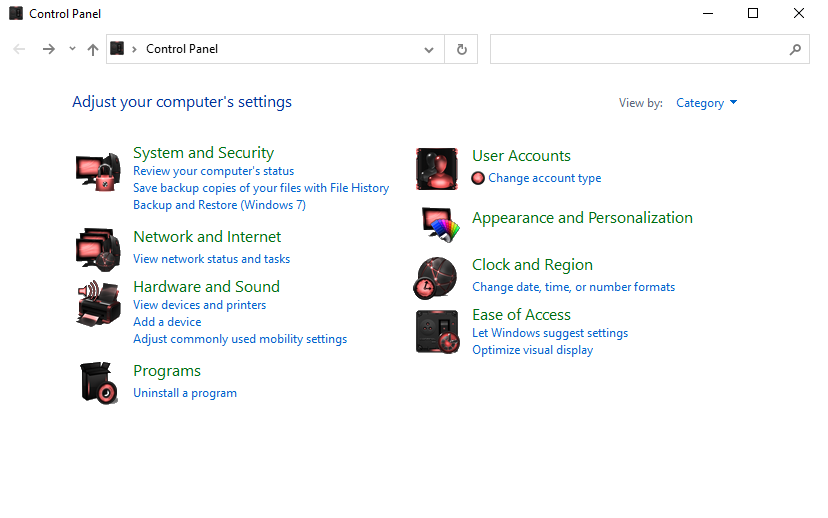The width and height of the screenshot is (828, 518).
Task: Refresh the Control Panel view
Action: tap(461, 49)
